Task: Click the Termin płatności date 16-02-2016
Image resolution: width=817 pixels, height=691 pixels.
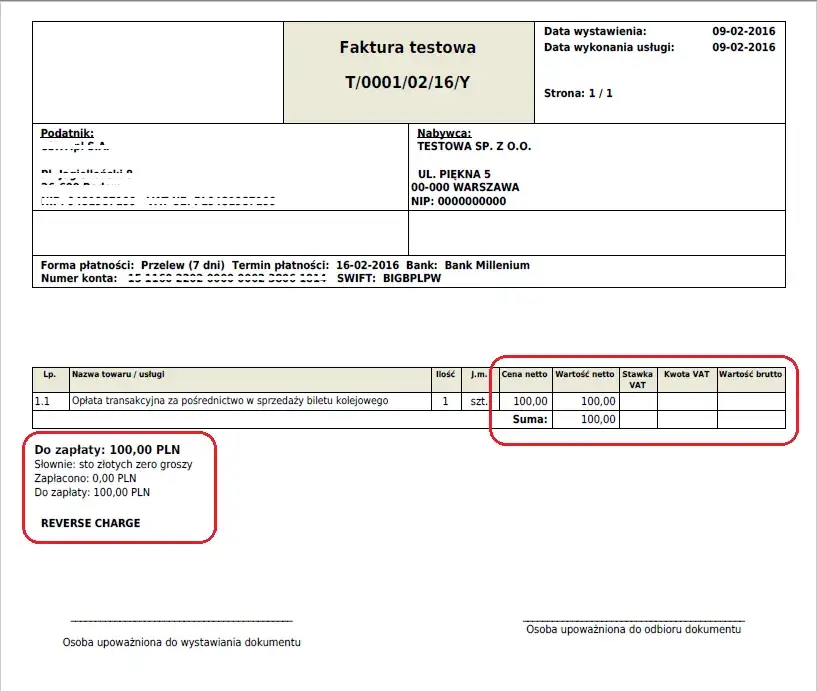Action: click(x=367, y=265)
